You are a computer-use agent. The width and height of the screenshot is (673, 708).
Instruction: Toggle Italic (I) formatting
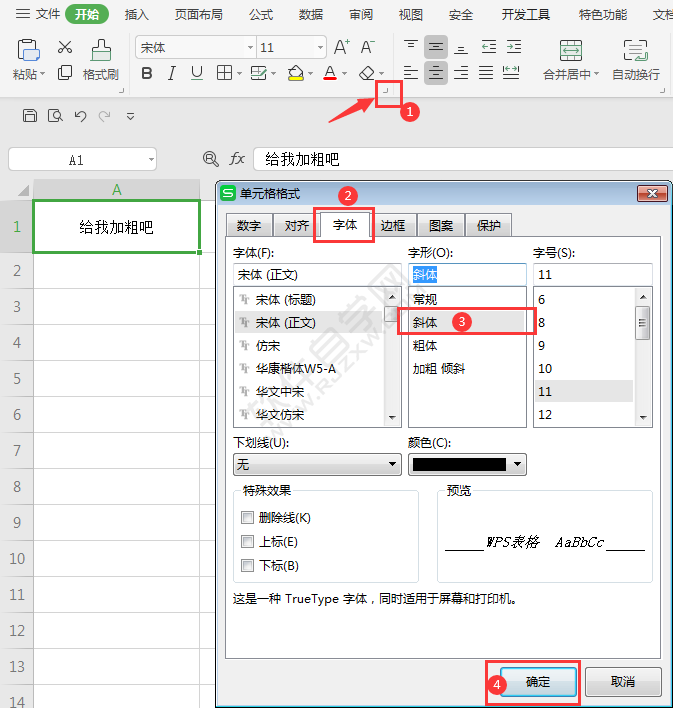[x=172, y=73]
